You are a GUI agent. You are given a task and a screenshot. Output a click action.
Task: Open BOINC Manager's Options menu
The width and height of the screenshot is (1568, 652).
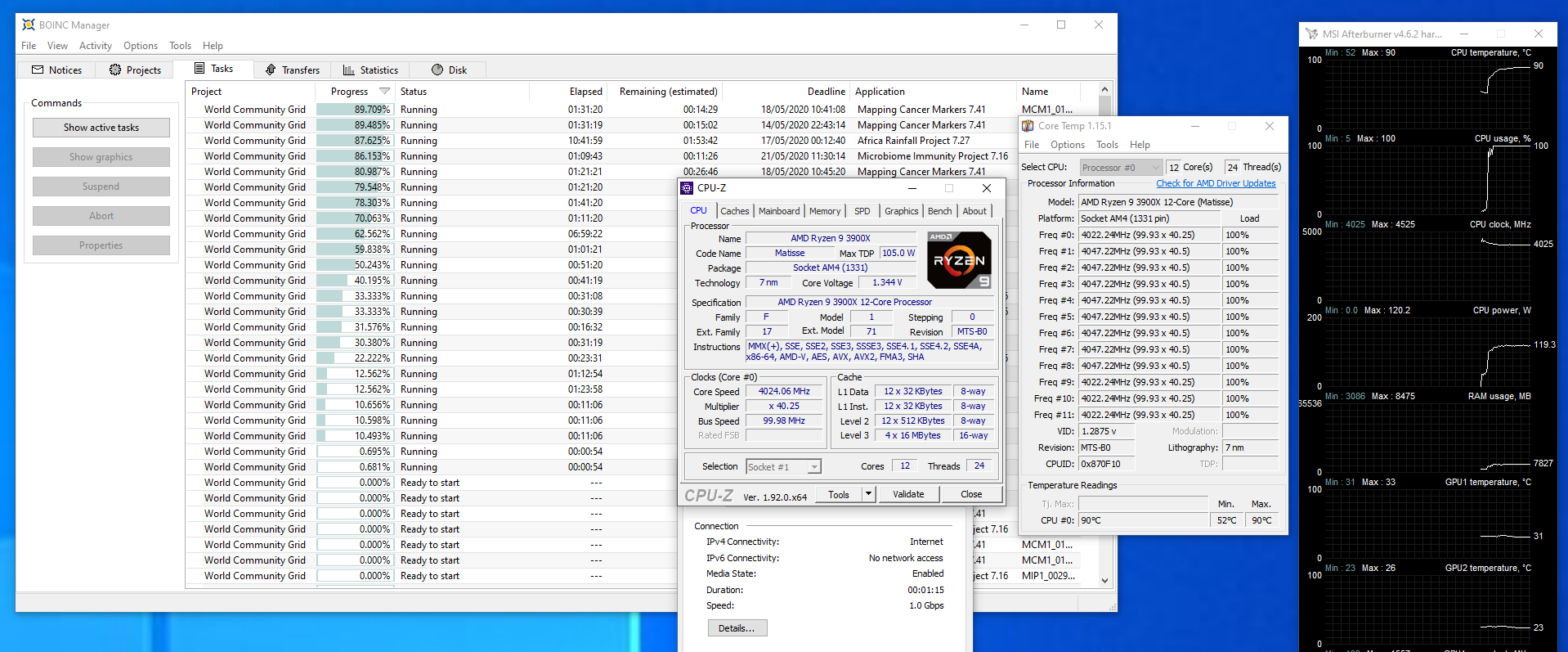pos(141,46)
